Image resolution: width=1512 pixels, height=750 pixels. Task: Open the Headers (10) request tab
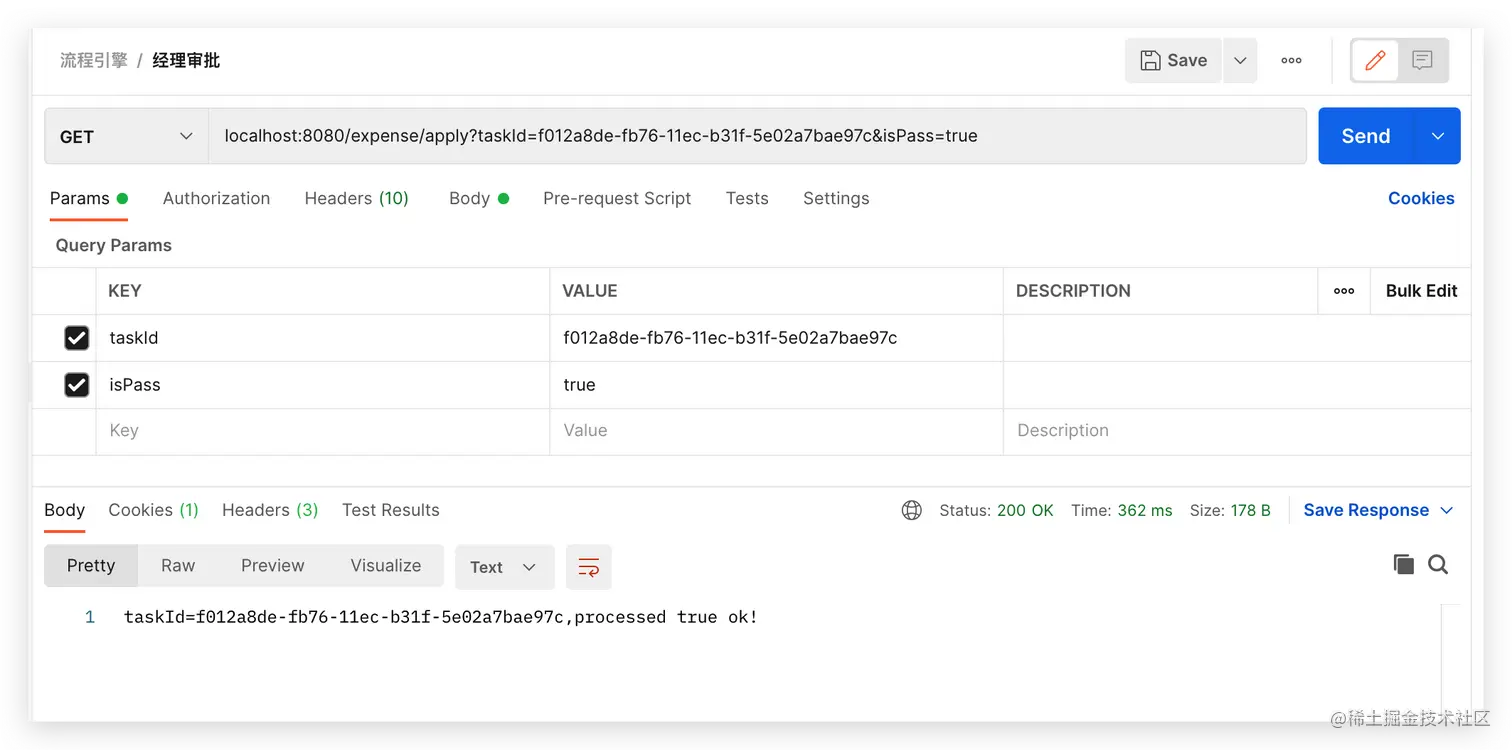point(356,198)
